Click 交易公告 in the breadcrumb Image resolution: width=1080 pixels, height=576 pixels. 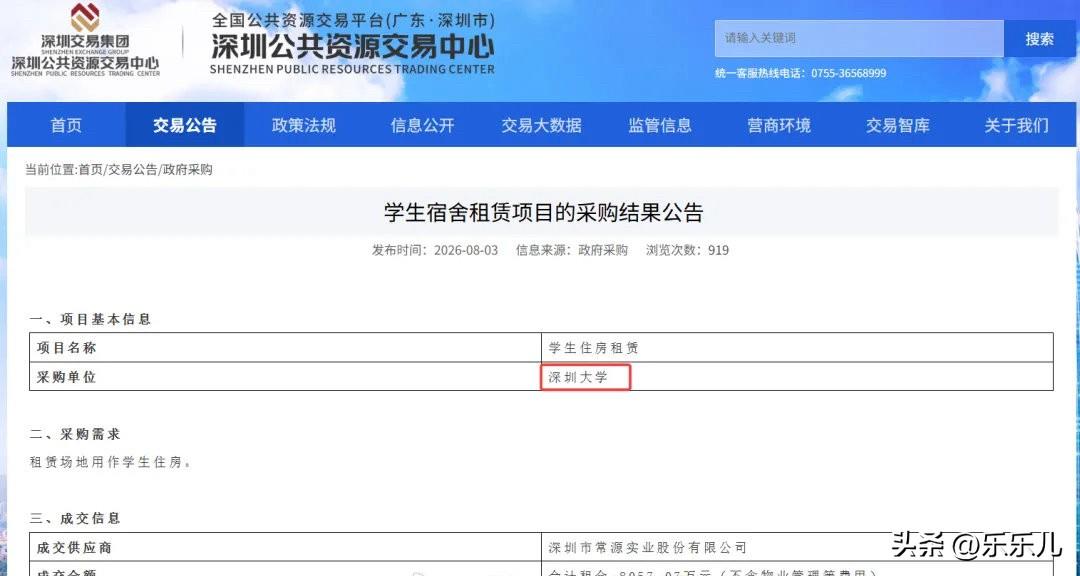(x=132, y=169)
